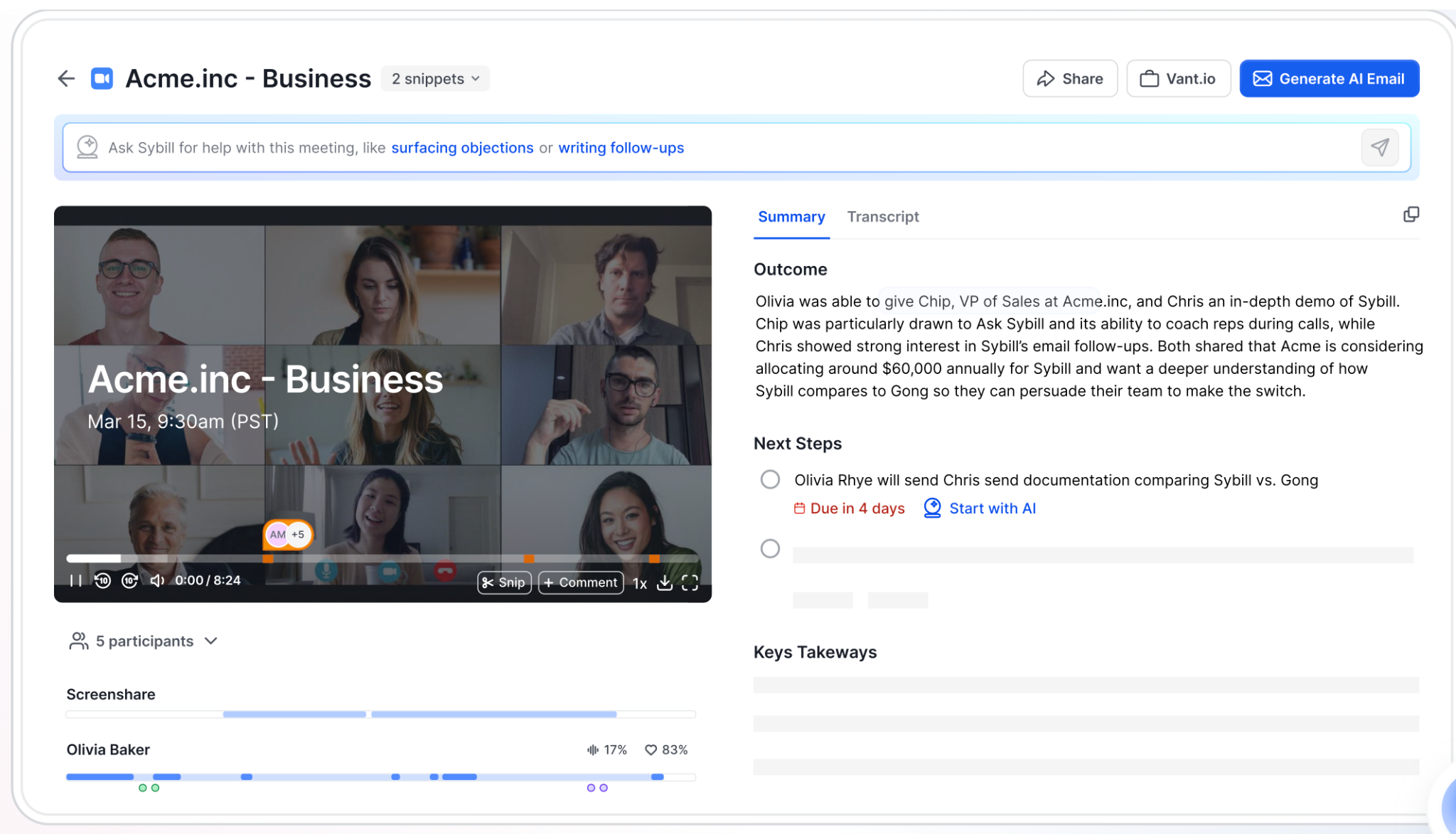
Task: Expand the 5 participants list
Action: tap(143, 641)
